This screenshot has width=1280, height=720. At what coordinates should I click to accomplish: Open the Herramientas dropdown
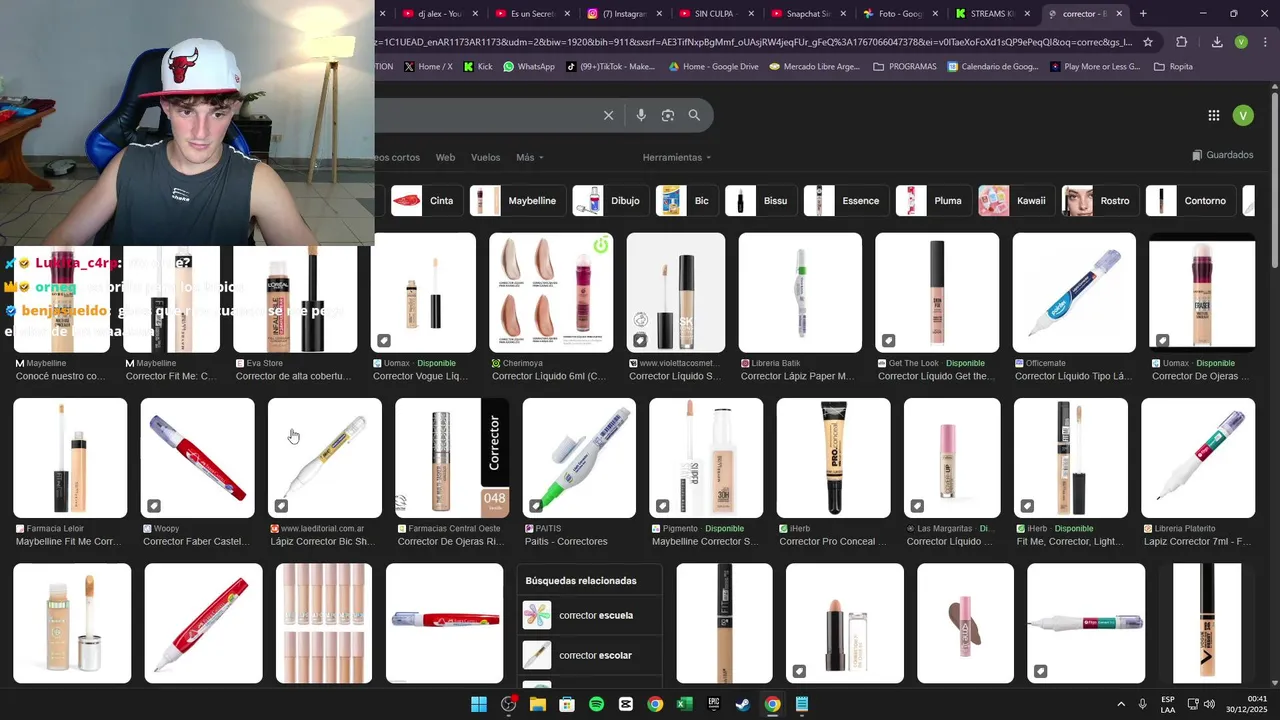pos(677,157)
